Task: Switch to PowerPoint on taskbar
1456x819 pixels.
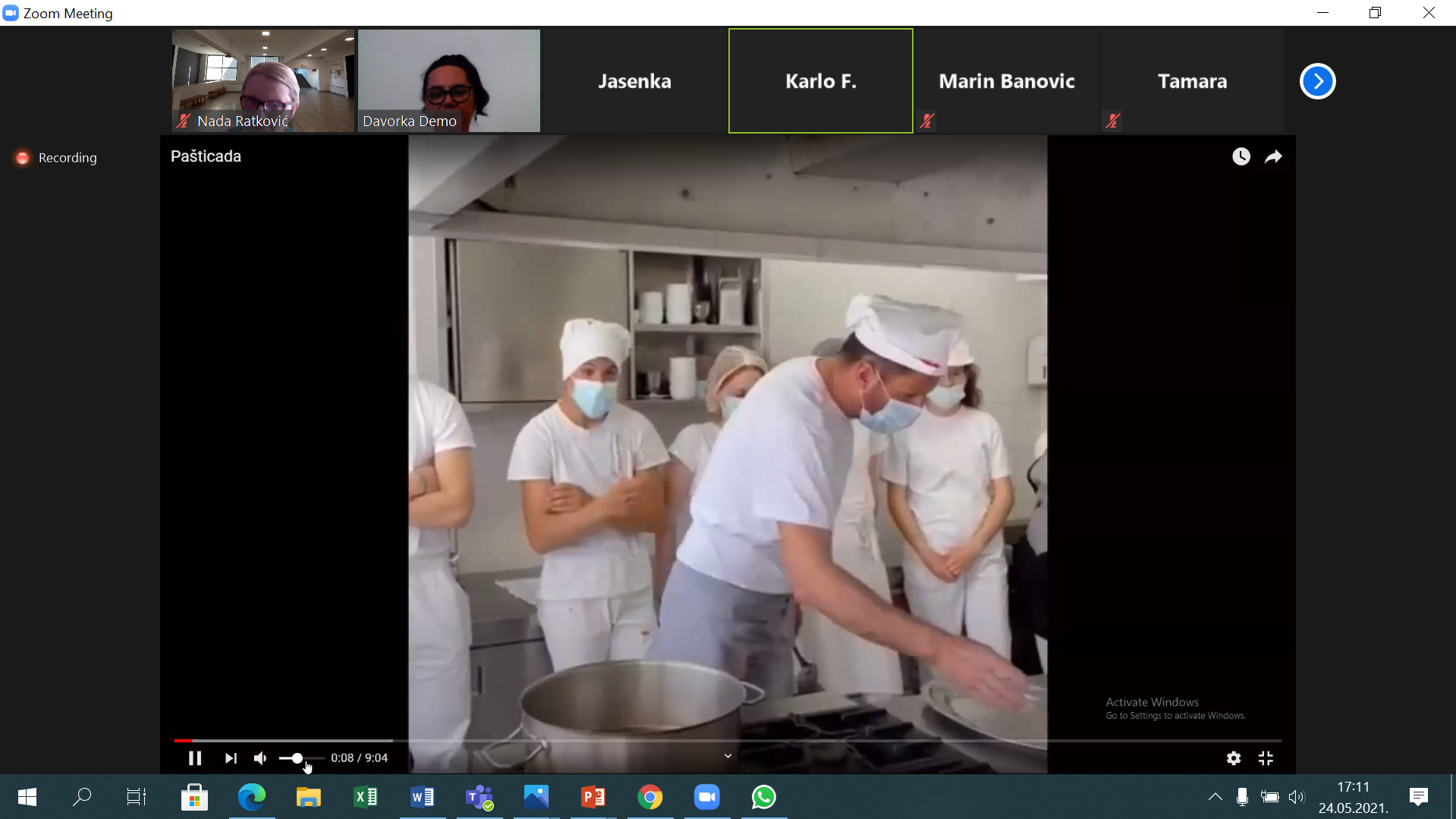Action: (x=593, y=797)
